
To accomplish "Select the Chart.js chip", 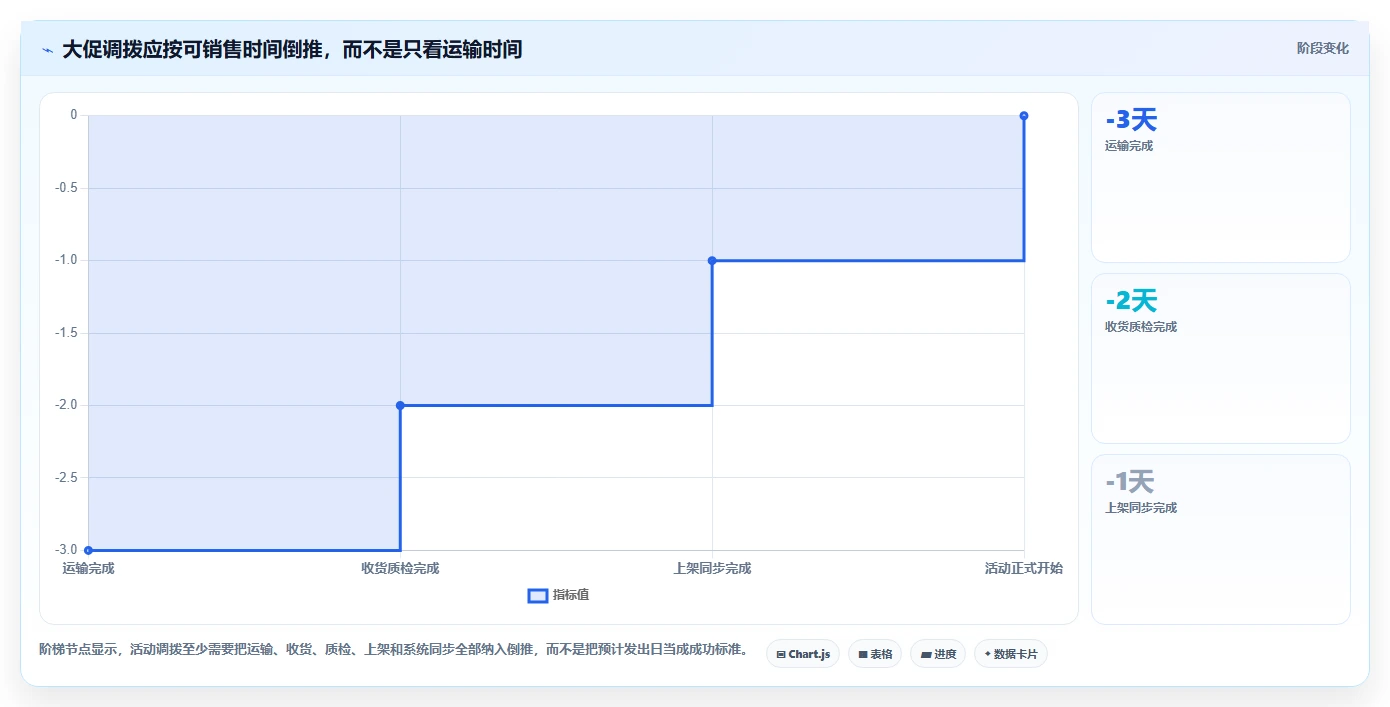I will pos(803,654).
